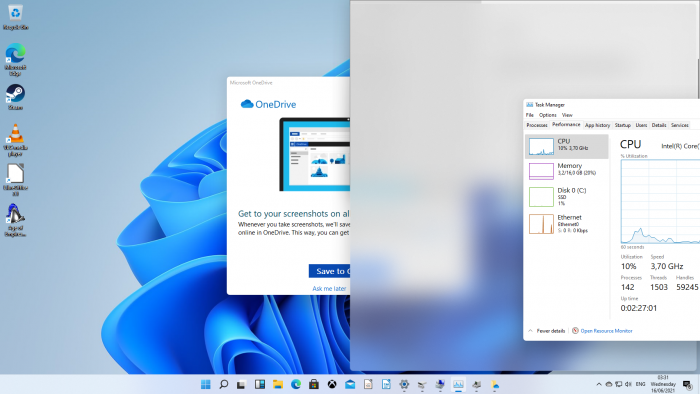Viewport: 700px width, 394px height.
Task: Select the Performance tab
Action: (x=566, y=125)
